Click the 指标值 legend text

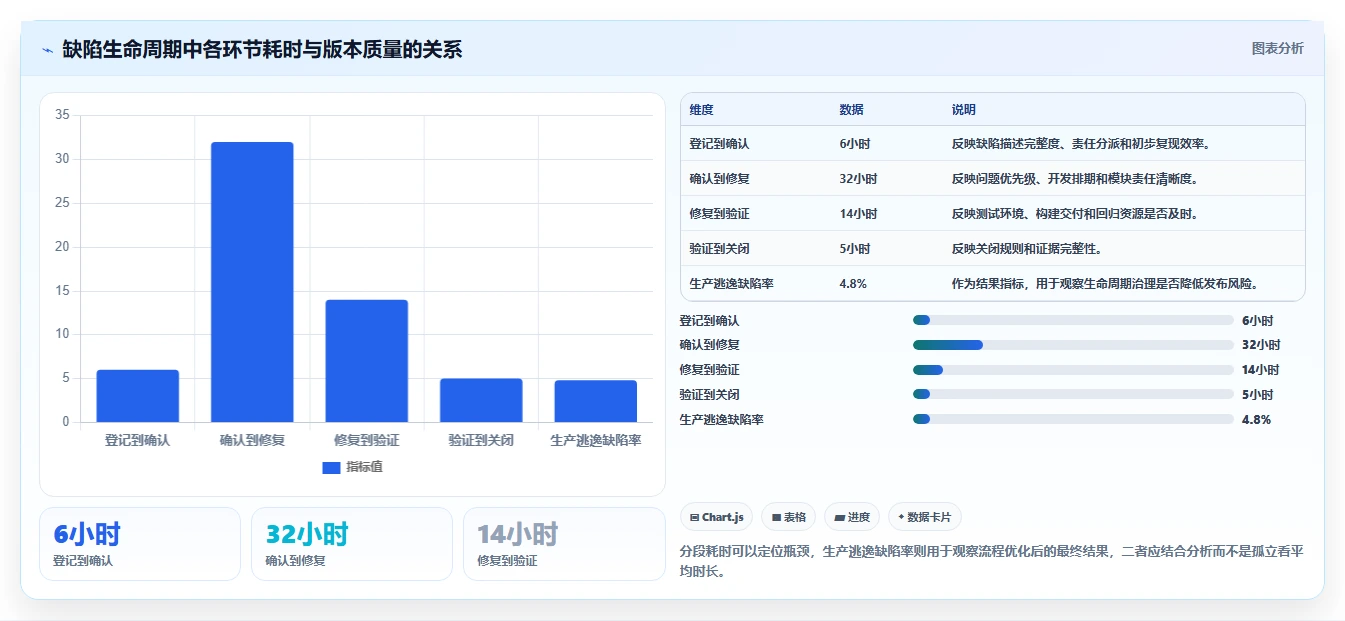click(365, 467)
